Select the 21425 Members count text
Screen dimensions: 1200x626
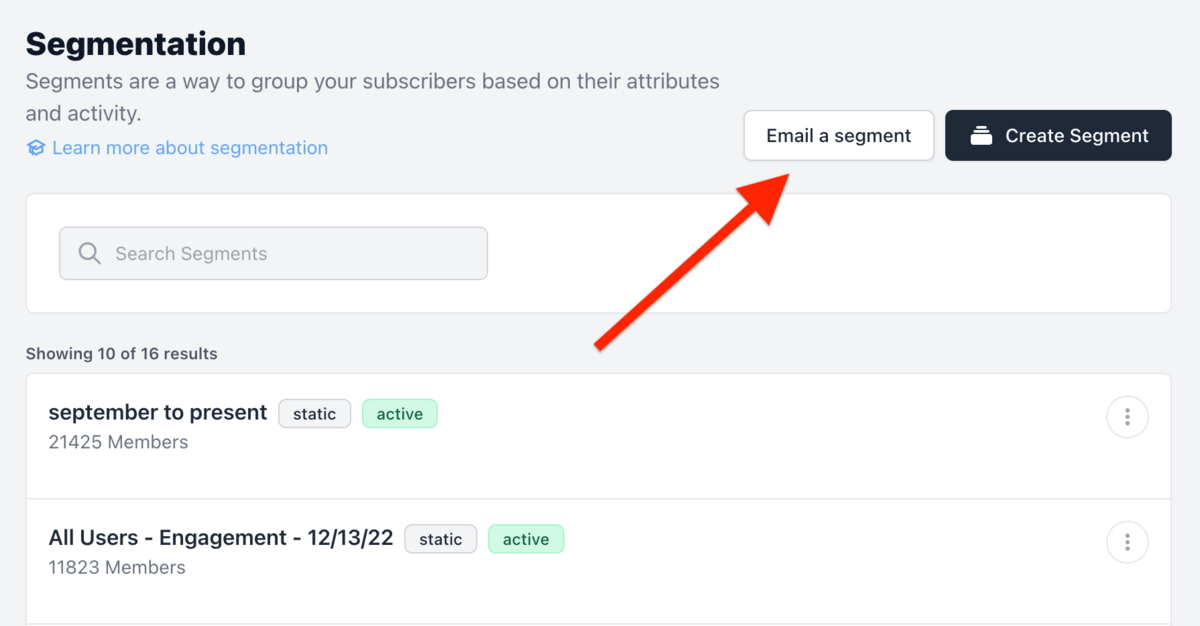click(x=118, y=442)
